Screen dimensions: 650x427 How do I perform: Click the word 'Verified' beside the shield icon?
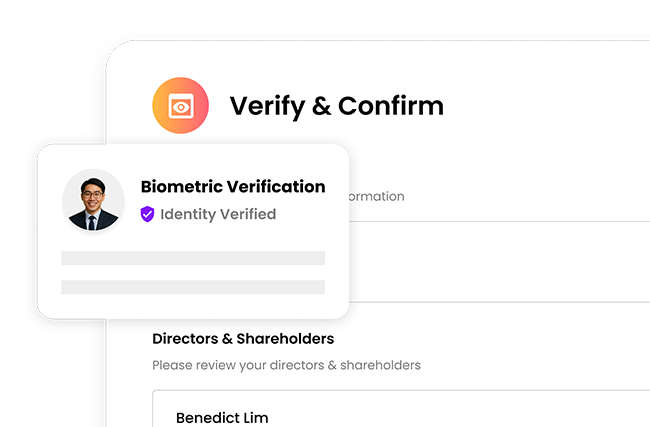click(248, 214)
